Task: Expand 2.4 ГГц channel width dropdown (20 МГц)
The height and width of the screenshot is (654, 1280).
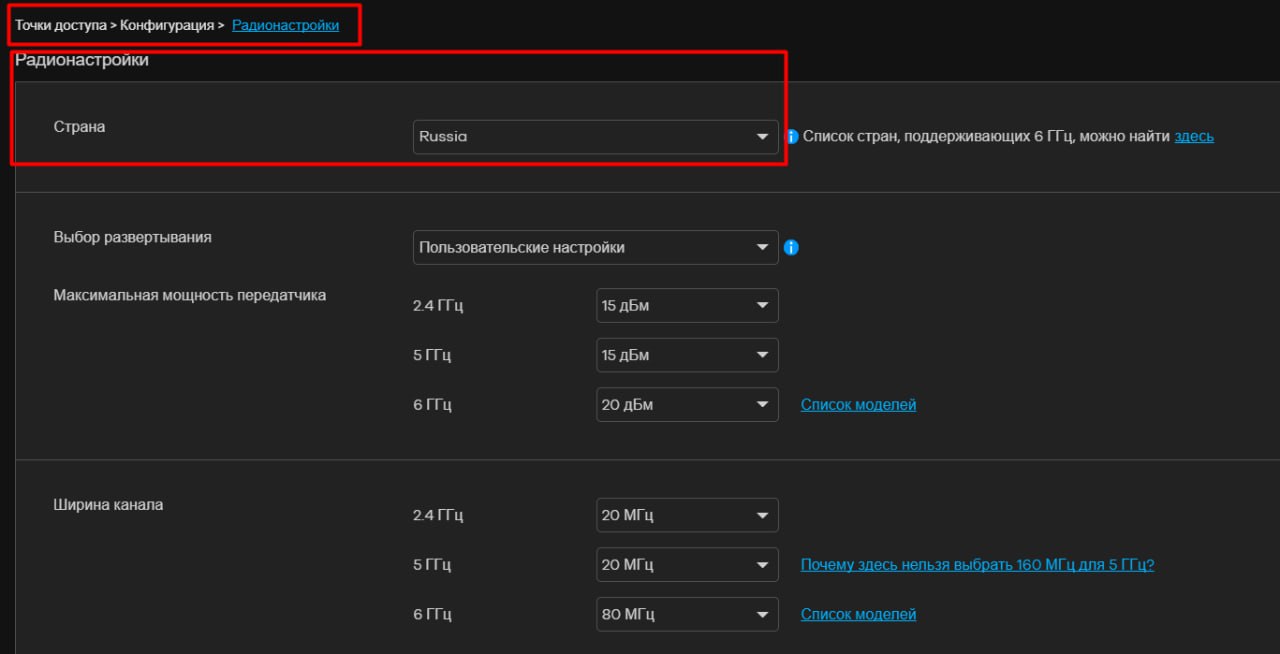Action: pos(687,515)
